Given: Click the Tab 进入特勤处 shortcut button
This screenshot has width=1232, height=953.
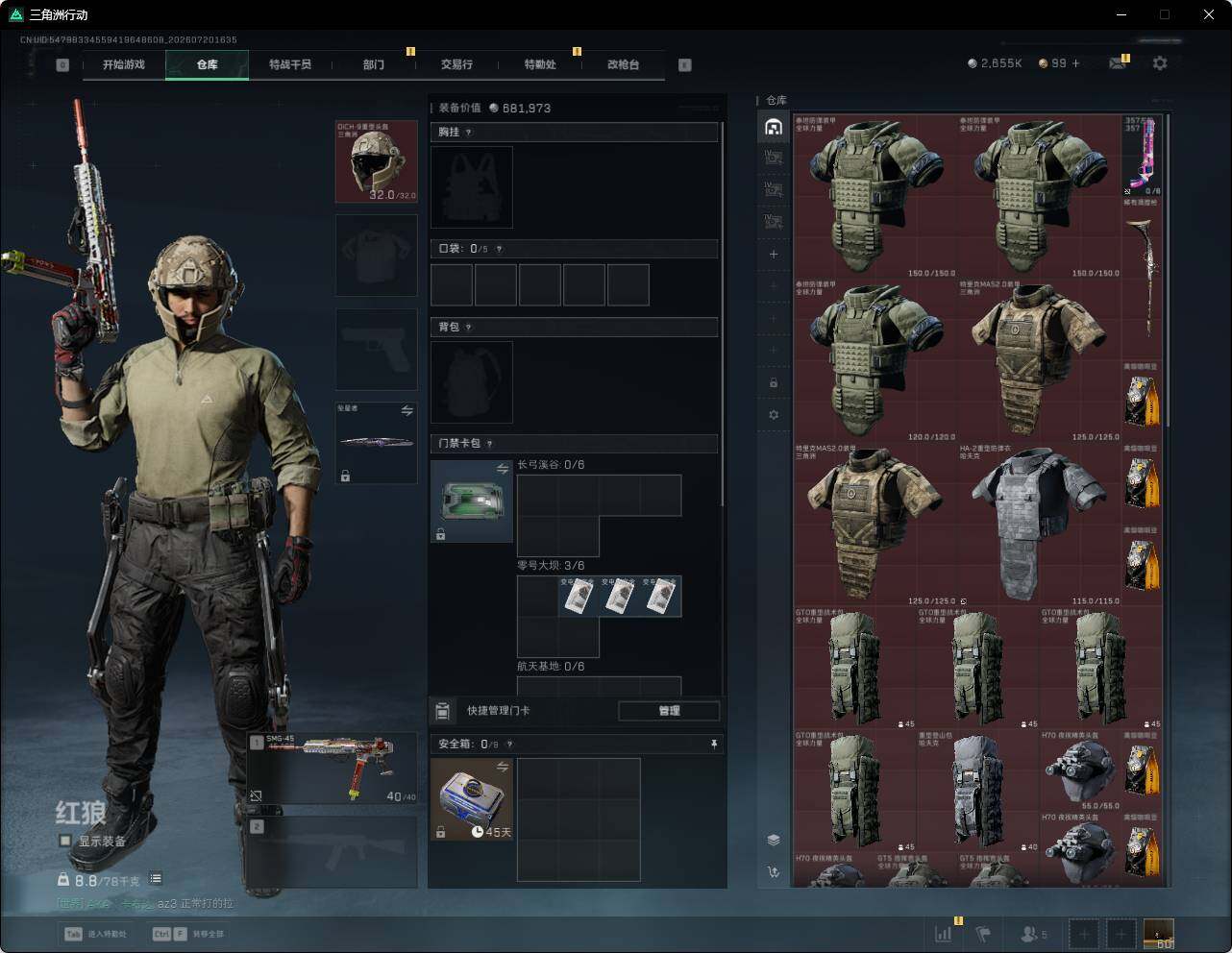Looking at the screenshot, I should (x=96, y=934).
